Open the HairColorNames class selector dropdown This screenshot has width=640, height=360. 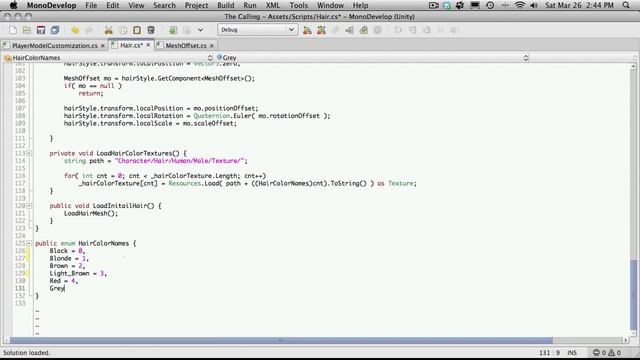pyautogui.click(x=108, y=58)
